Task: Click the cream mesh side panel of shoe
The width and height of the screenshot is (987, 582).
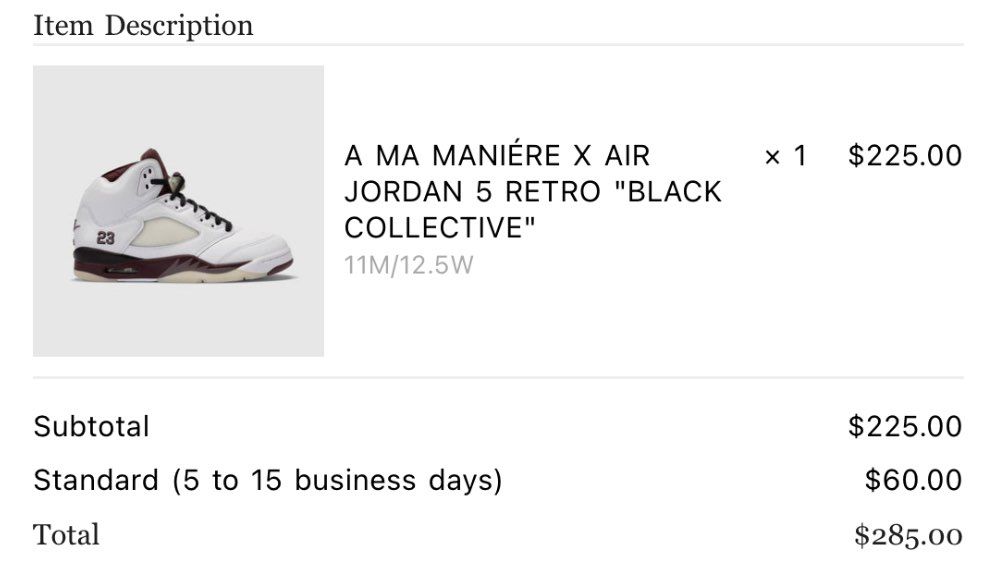Action: tap(165, 232)
